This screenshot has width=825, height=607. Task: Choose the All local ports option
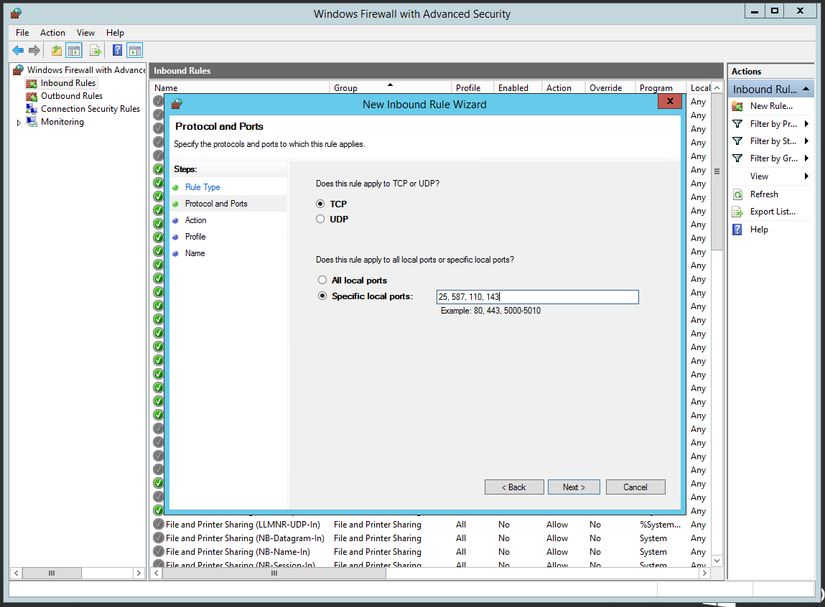(x=322, y=280)
